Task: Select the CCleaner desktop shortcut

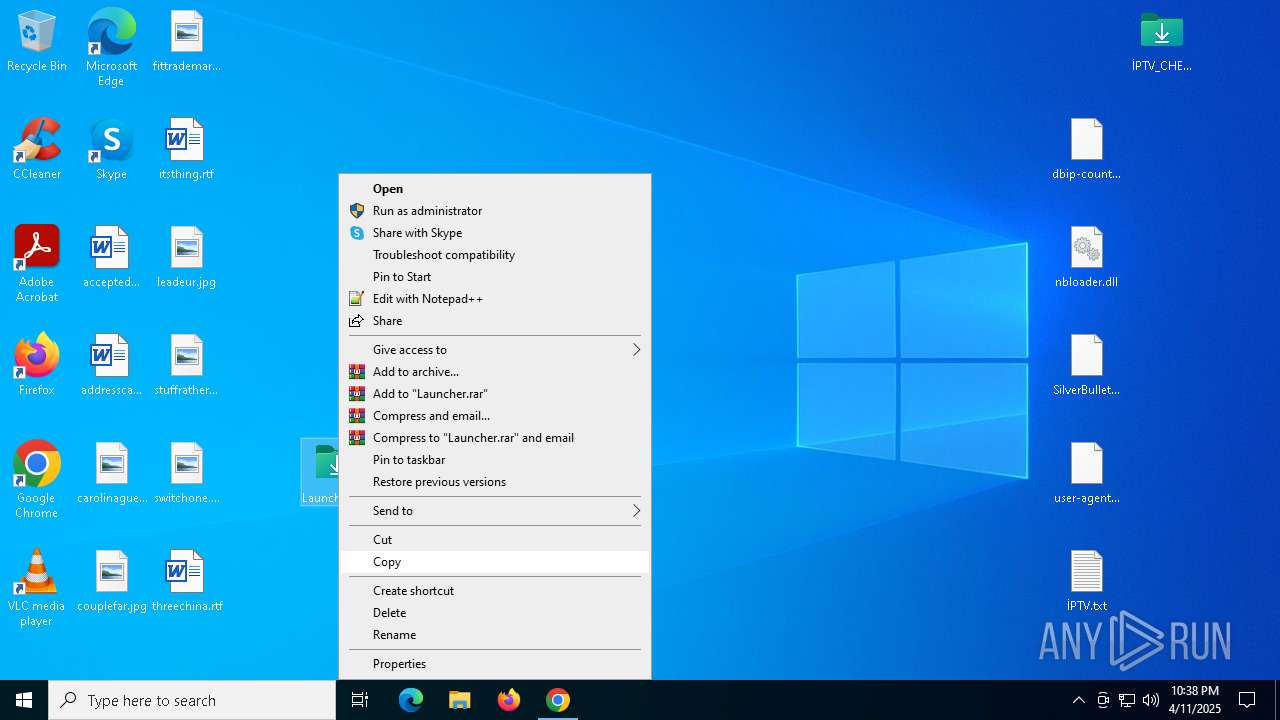Action: coord(37,150)
